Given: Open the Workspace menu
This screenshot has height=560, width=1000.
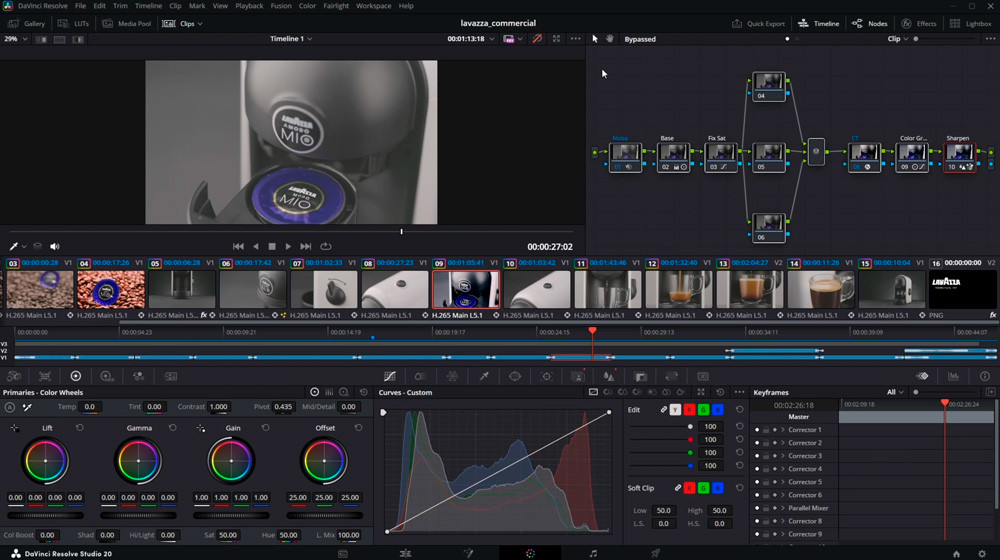Looking at the screenshot, I should 374,6.
